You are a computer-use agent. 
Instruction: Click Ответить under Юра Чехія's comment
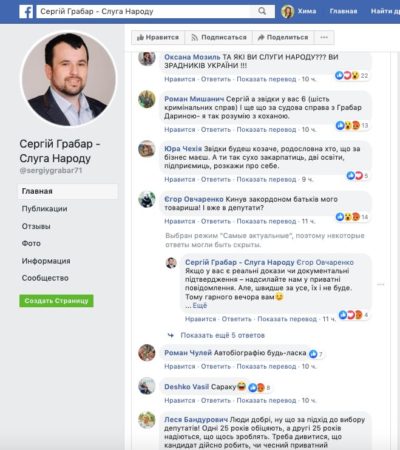(216, 179)
